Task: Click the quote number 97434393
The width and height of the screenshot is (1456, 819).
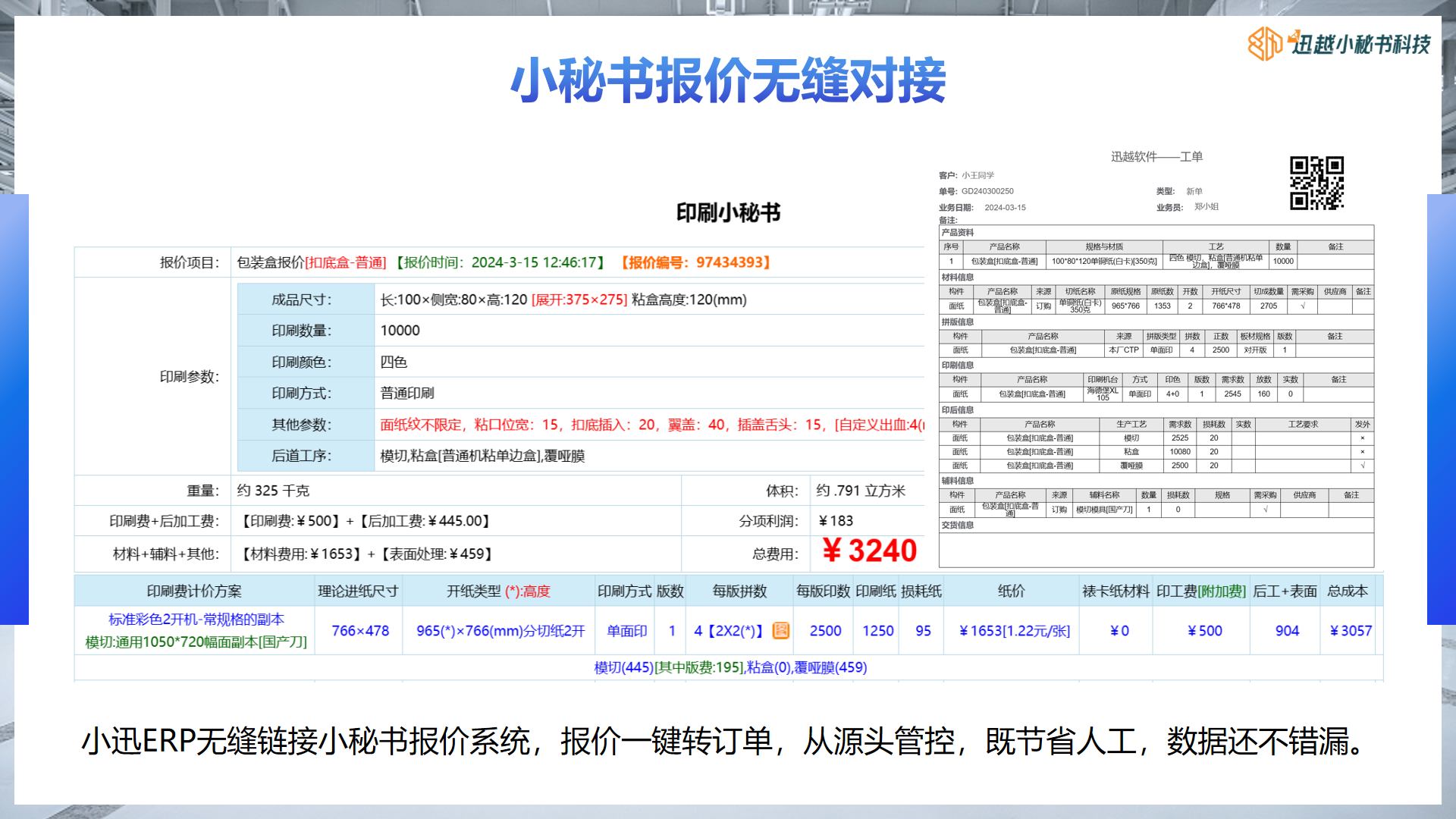Action: pyautogui.click(x=729, y=262)
